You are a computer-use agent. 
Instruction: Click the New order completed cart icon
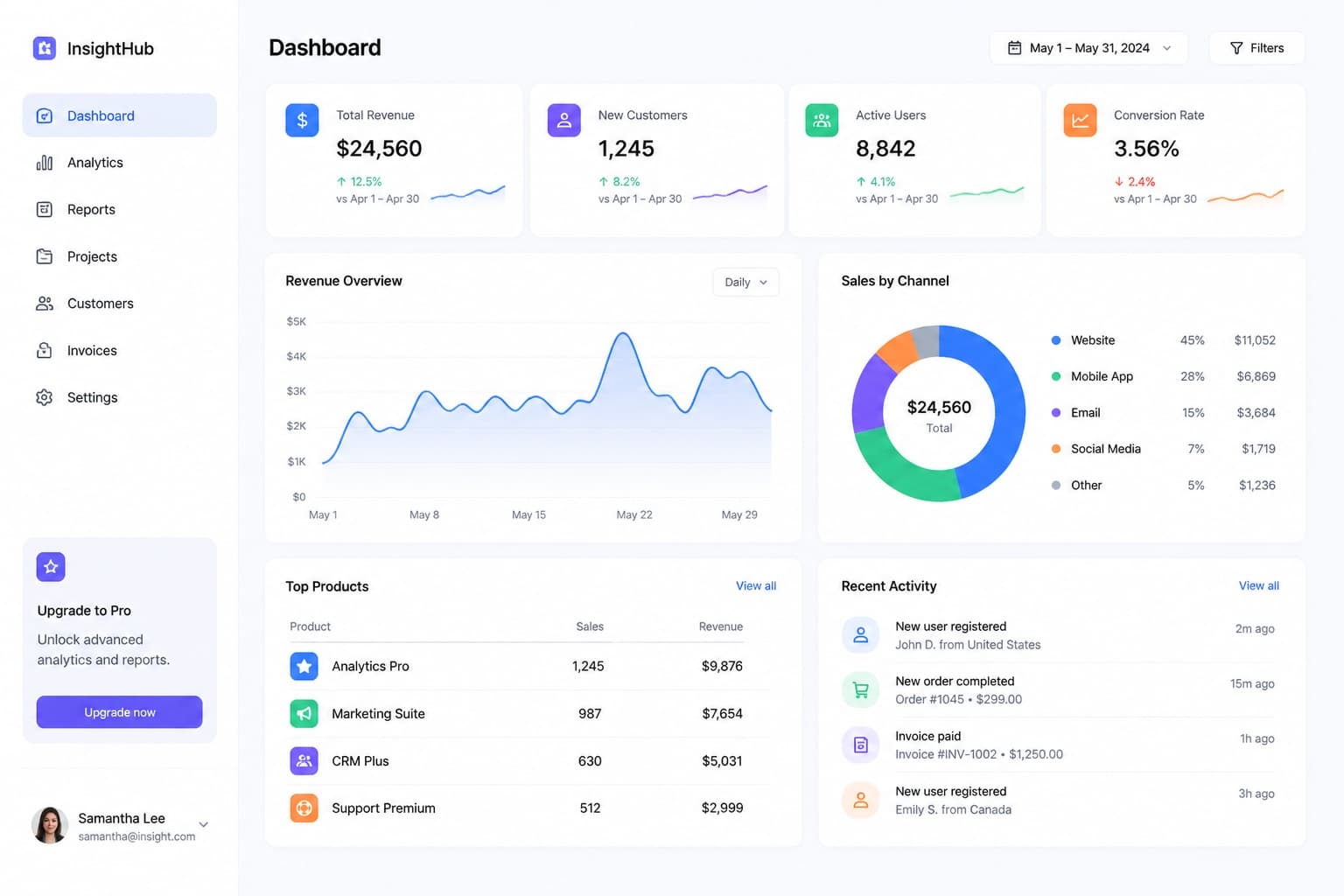point(860,689)
